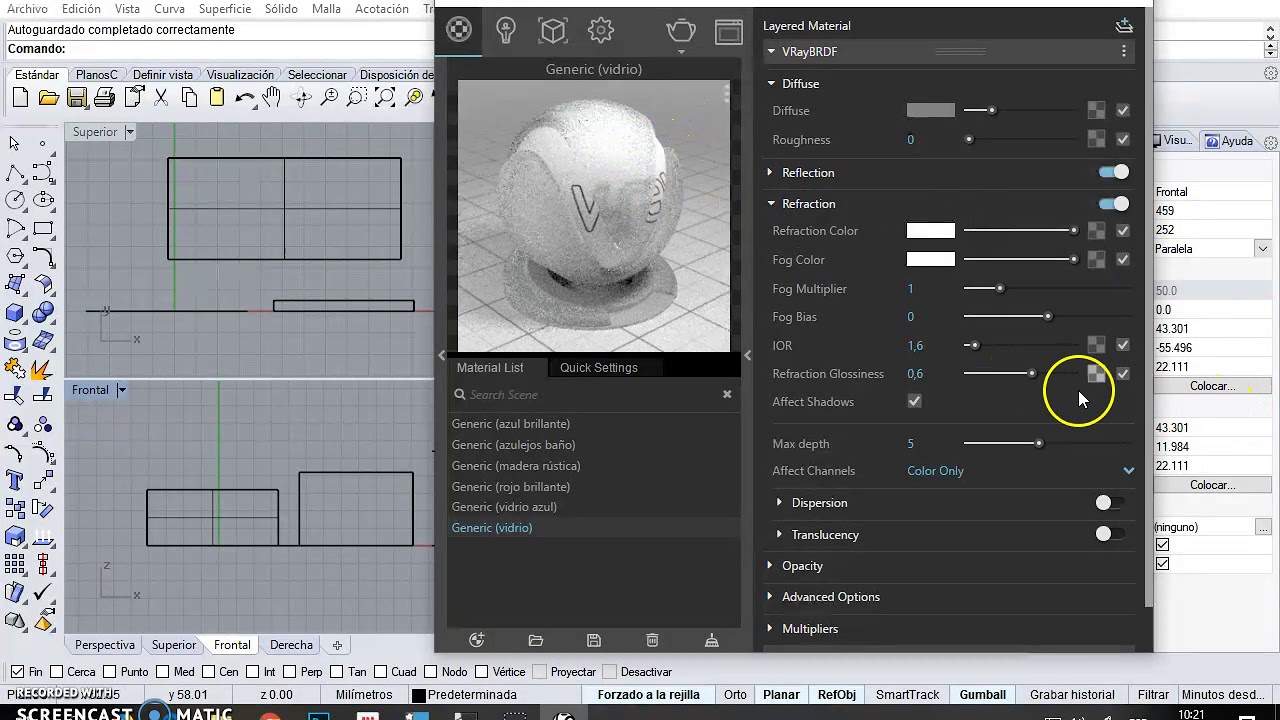Click the Undo arrow icon

click(x=245, y=97)
